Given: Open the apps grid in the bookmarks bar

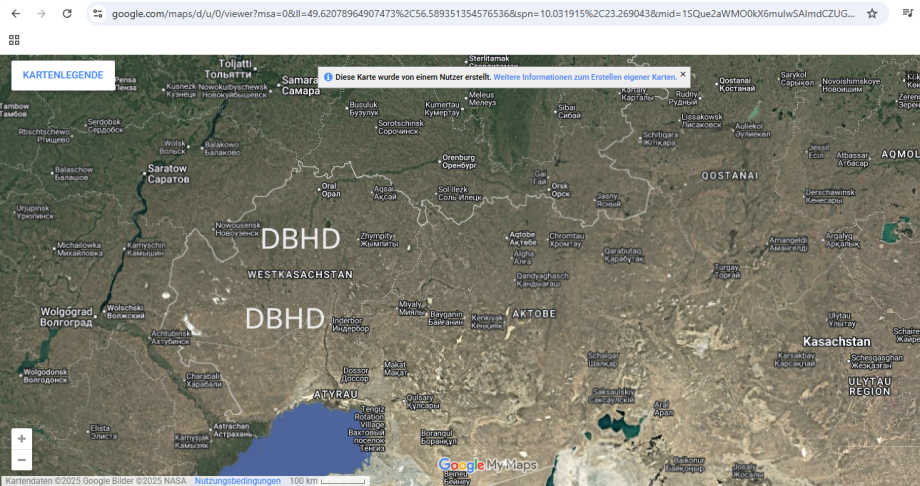Looking at the screenshot, I should click(14, 40).
